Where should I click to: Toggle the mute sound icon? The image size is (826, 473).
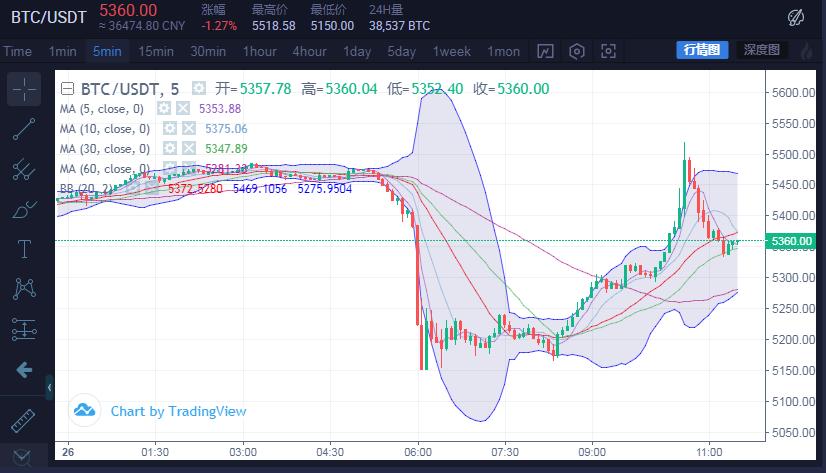(x=796, y=17)
